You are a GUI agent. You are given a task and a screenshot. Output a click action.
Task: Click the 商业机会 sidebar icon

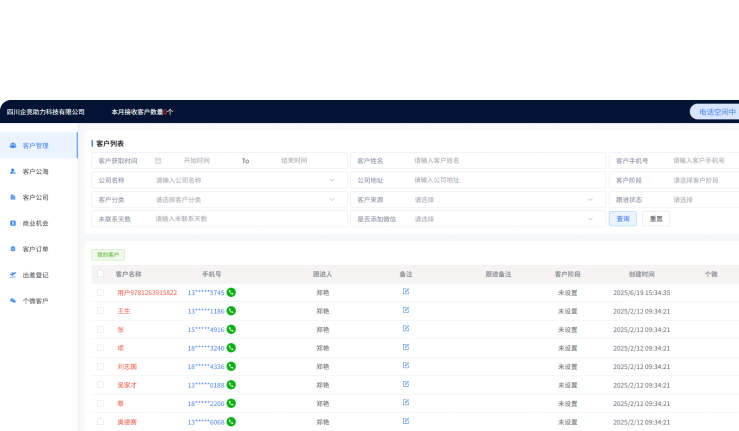pyautogui.click(x=13, y=223)
